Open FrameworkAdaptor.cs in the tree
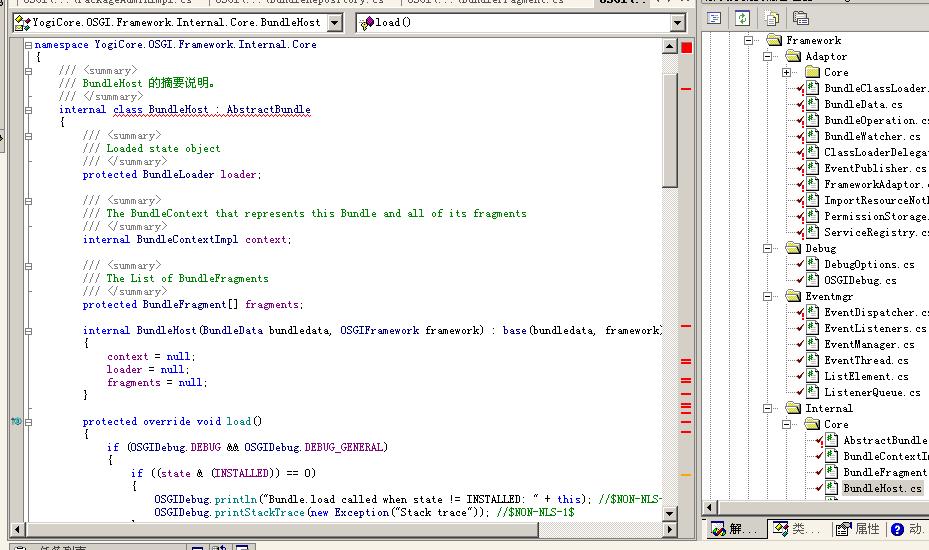The width and height of the screenshot is (929, 550). point(876,184)
